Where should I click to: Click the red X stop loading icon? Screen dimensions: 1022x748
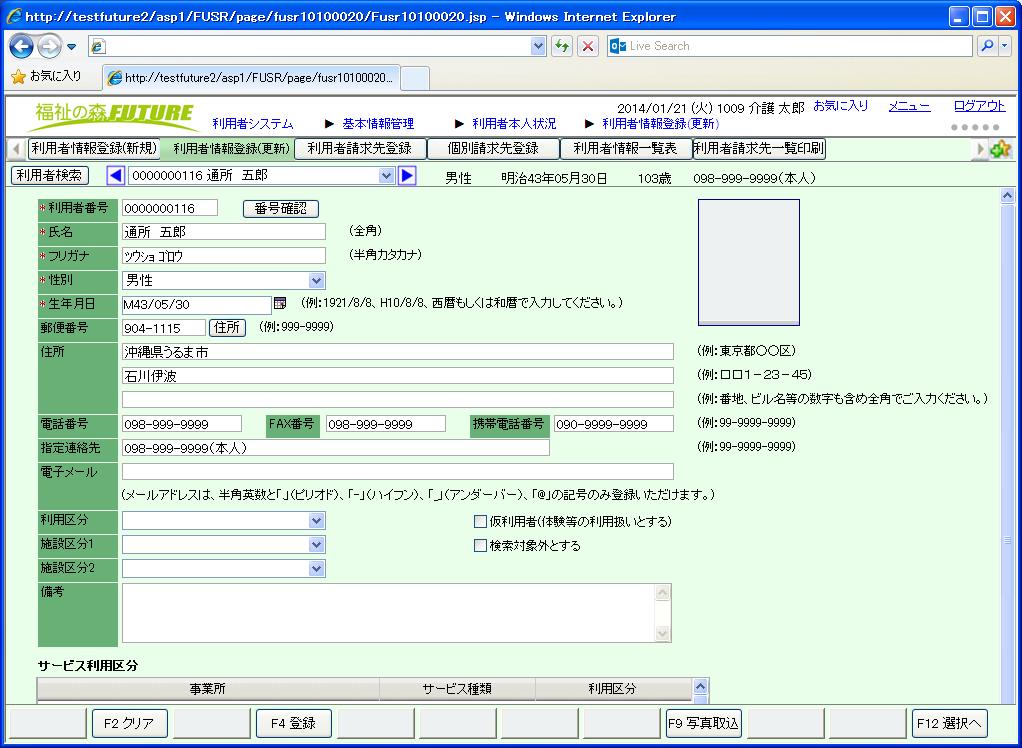pos(588,46)
